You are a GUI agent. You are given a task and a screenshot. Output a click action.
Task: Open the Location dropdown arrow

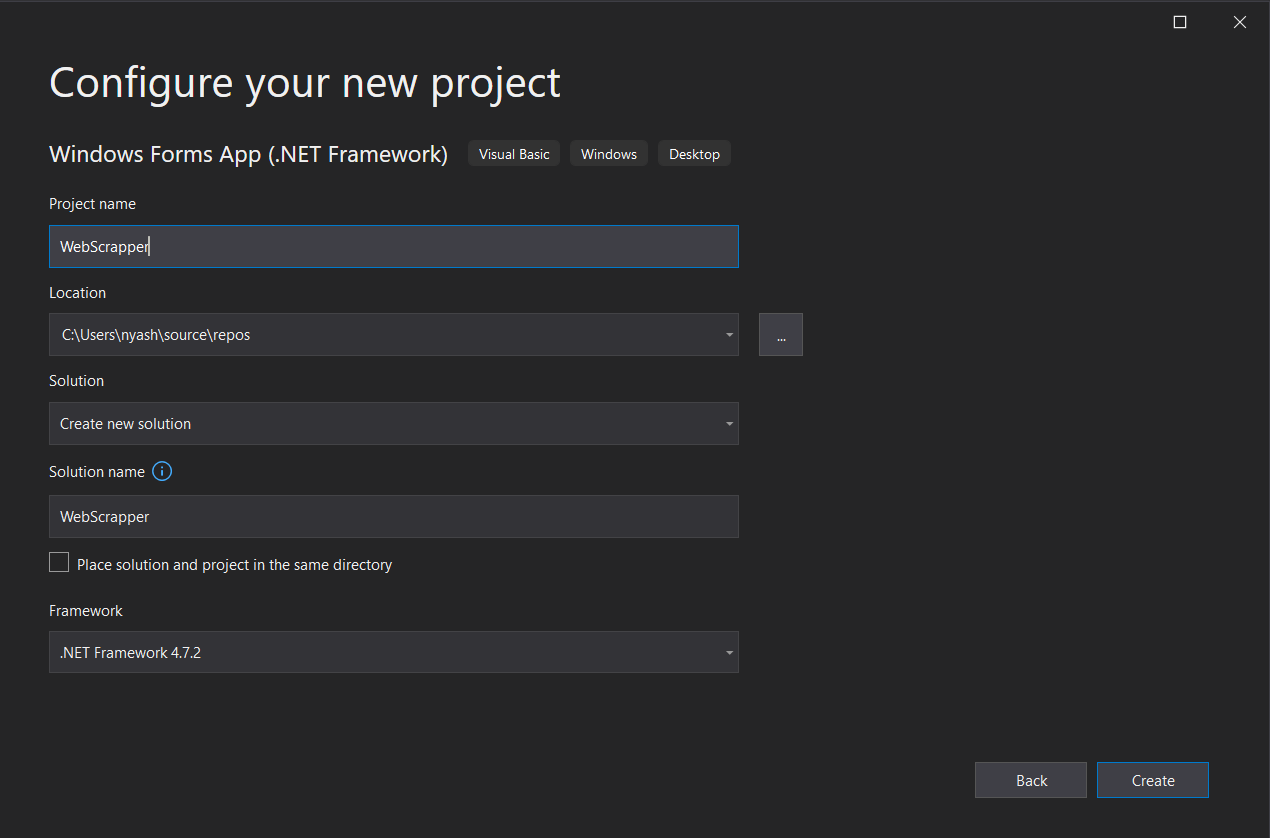(729, 334)
